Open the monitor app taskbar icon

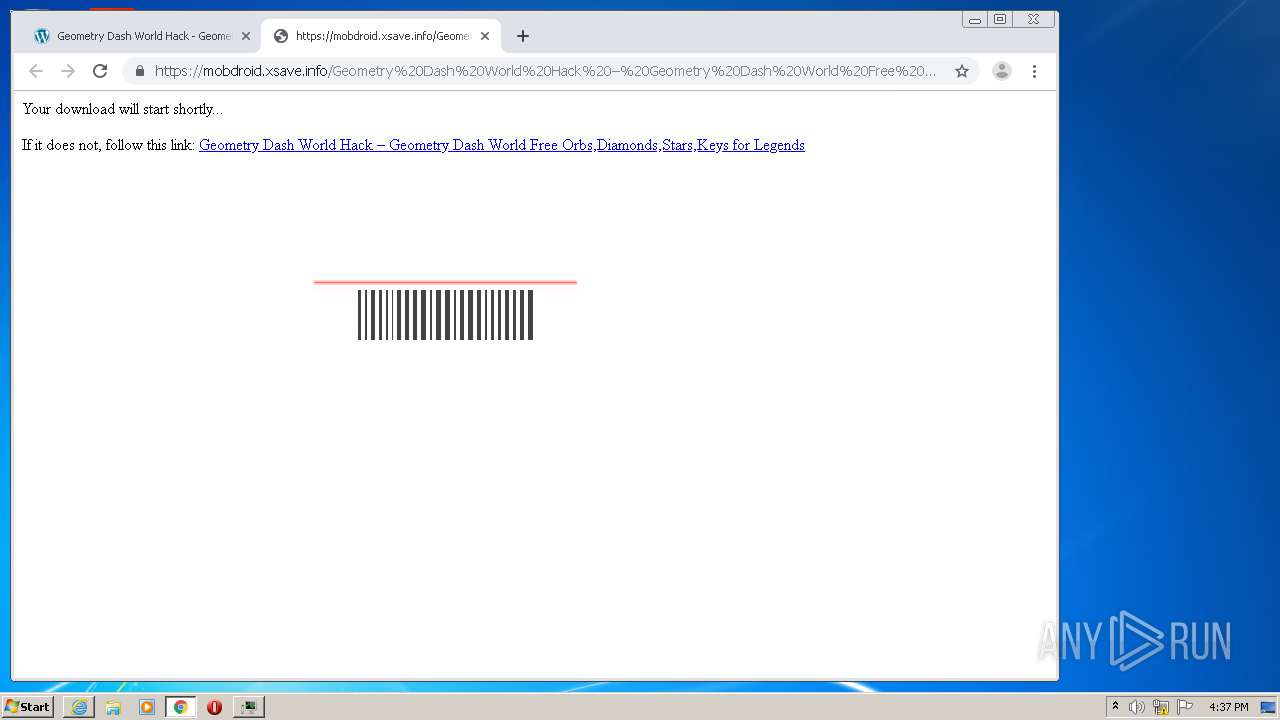click(248, 707)
